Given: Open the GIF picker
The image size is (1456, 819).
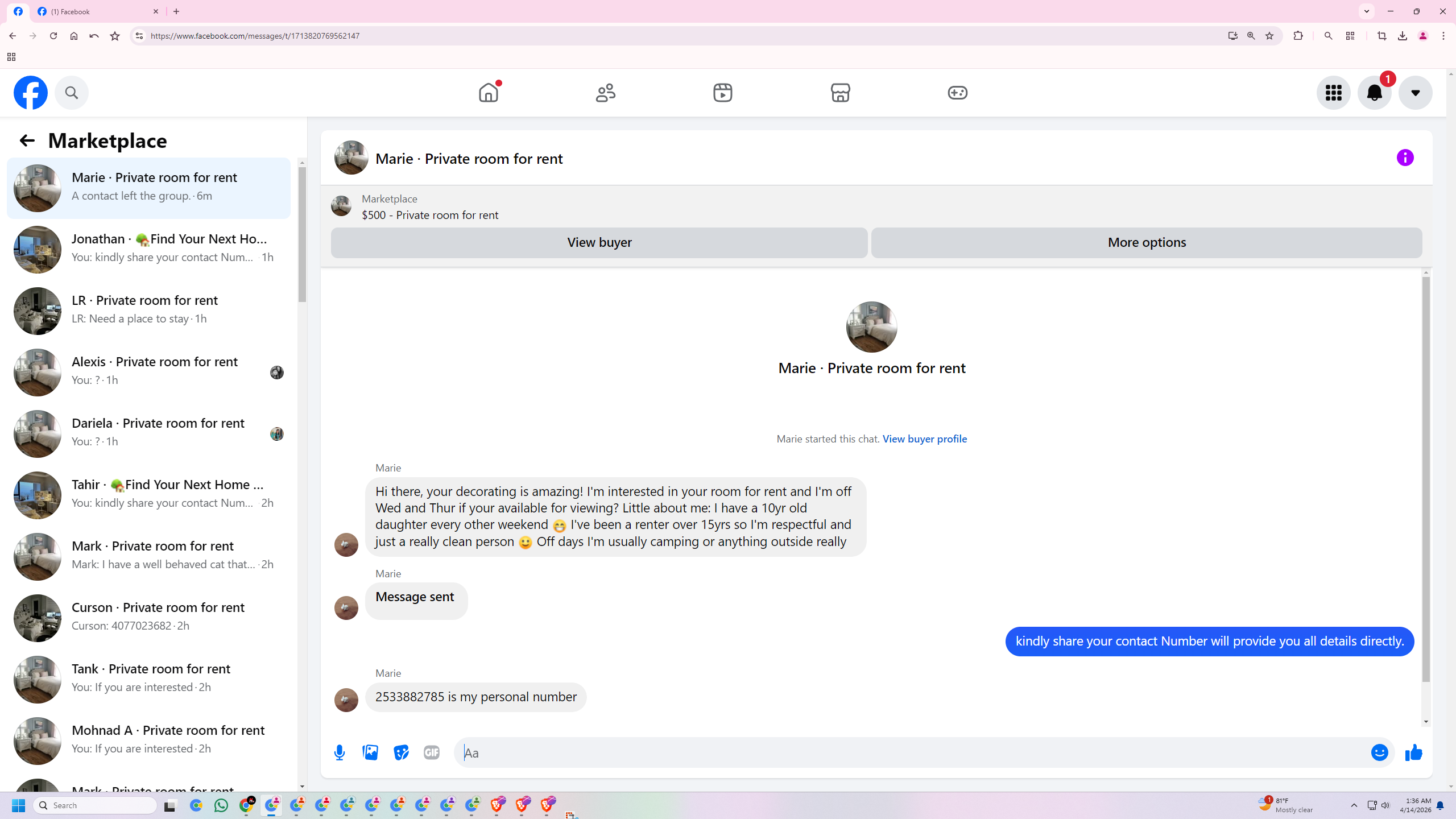Looking at the screenshot, I should tap(432, 752).
